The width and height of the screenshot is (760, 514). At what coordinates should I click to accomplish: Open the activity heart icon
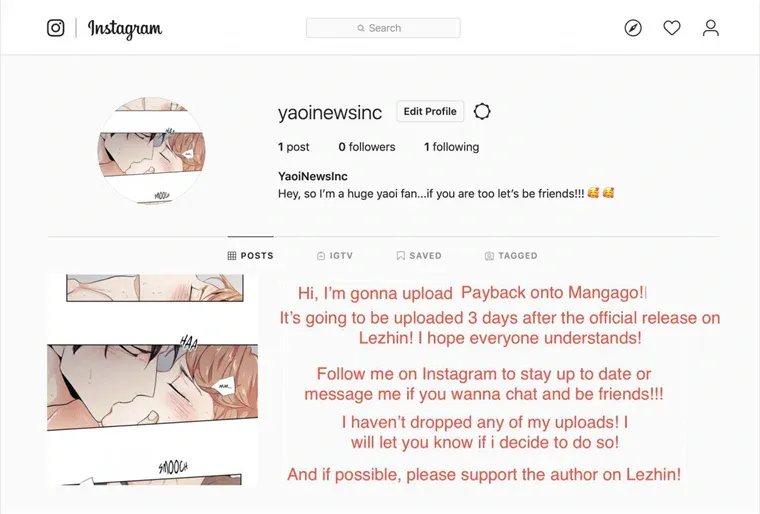(x=672, y=28)
